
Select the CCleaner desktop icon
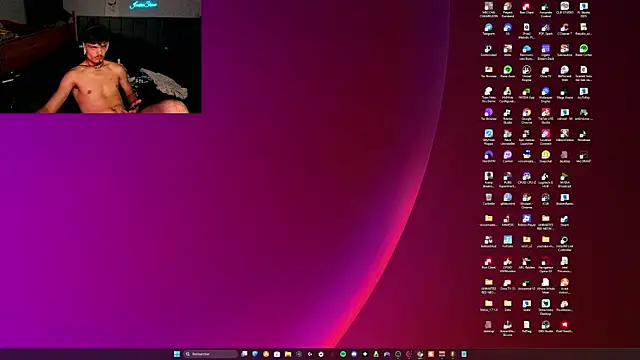point(564,29)
